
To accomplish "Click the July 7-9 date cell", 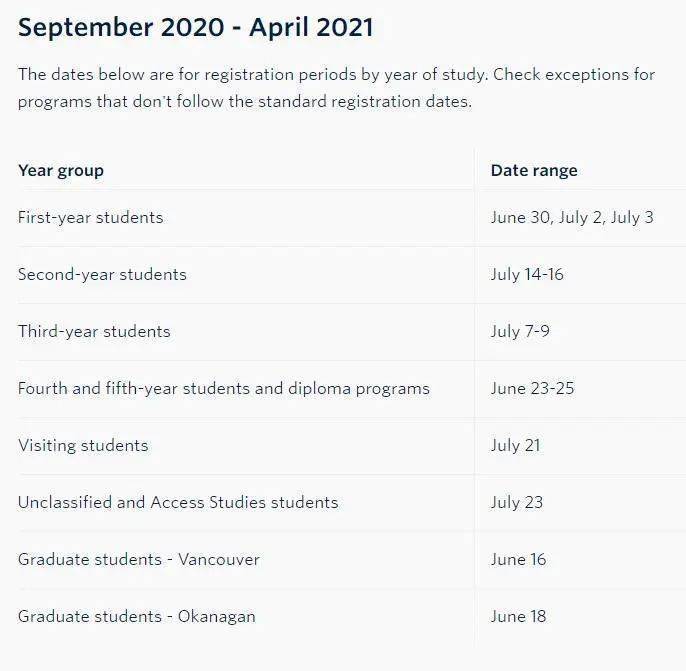I will pos(520,331).
